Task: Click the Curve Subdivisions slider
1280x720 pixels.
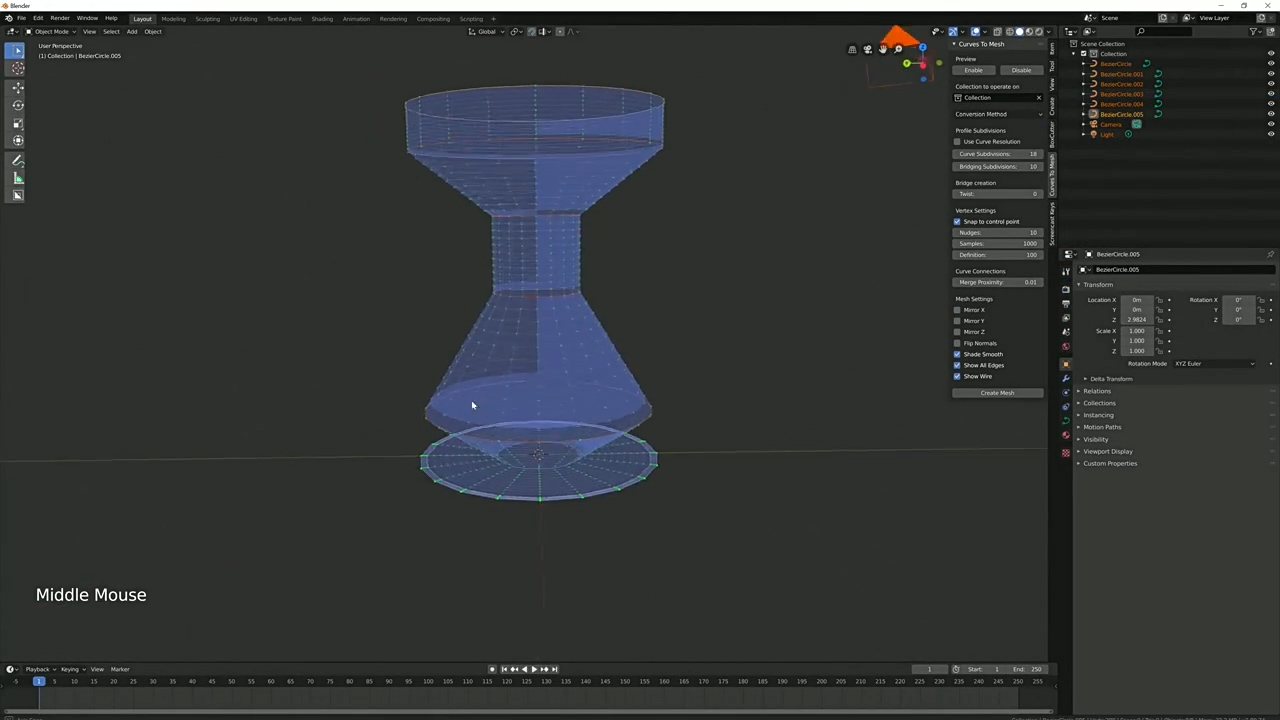Action: (x=997, y=154)
